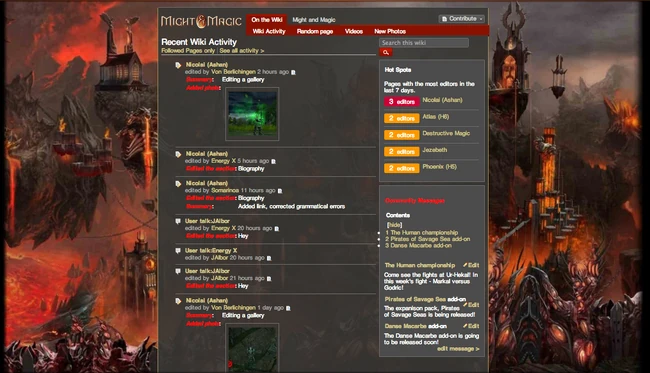
Task: Show Followed Pages only
Action: (x=188, y=51)
